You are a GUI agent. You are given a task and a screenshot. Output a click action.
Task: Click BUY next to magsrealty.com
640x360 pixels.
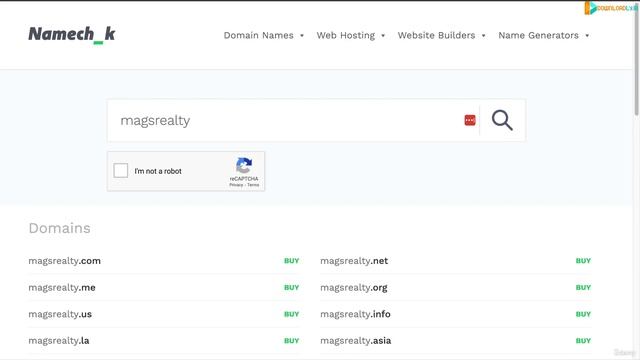pos(291,261)
